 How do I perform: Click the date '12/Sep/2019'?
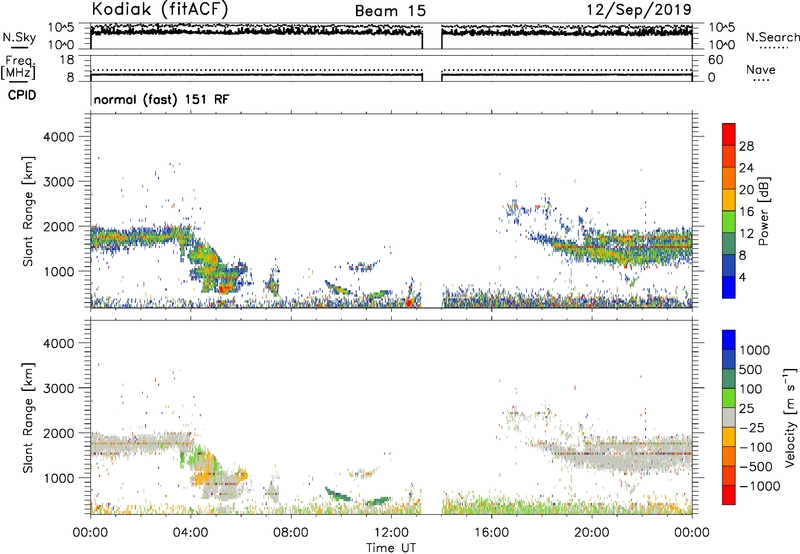(x=639, y=10)
